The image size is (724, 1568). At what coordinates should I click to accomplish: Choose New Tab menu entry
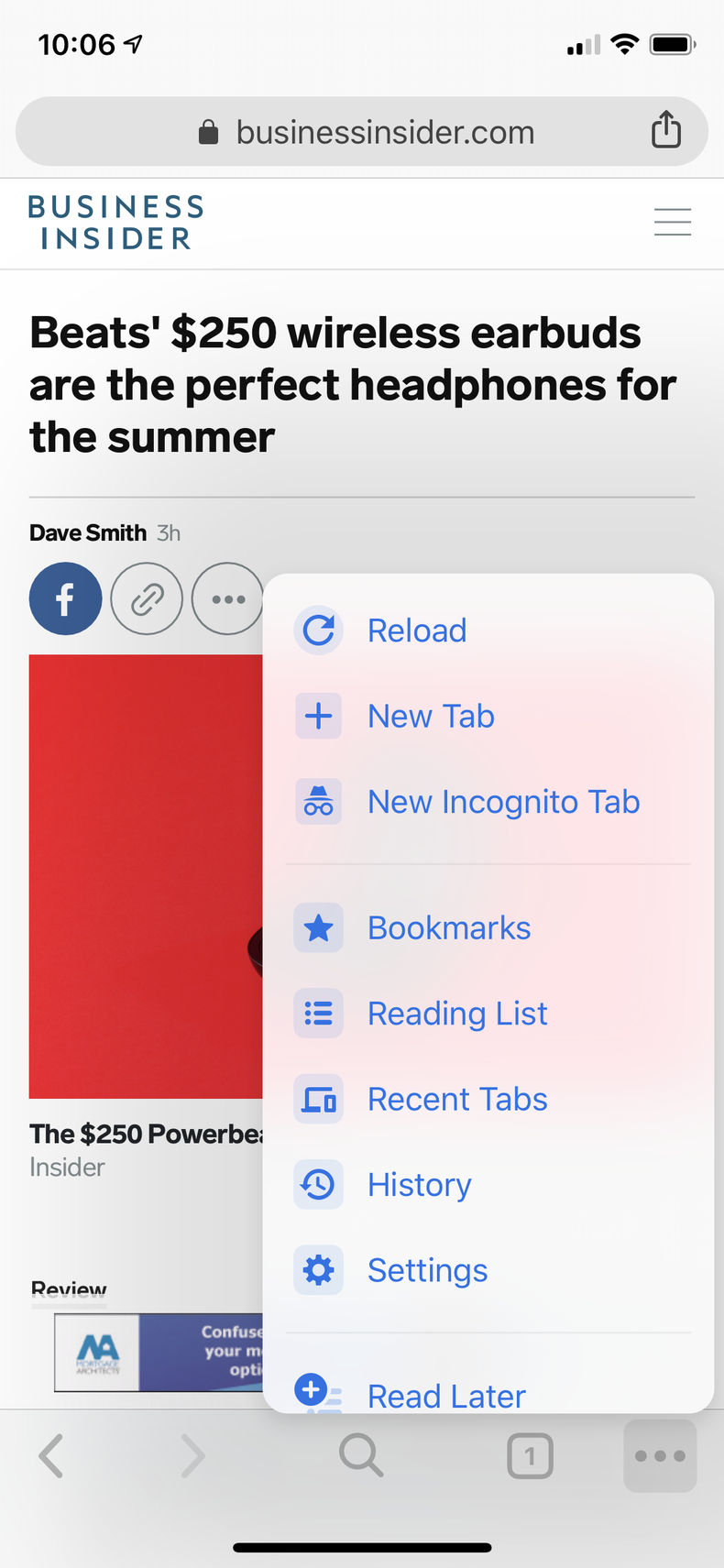(x=431, y=716)
